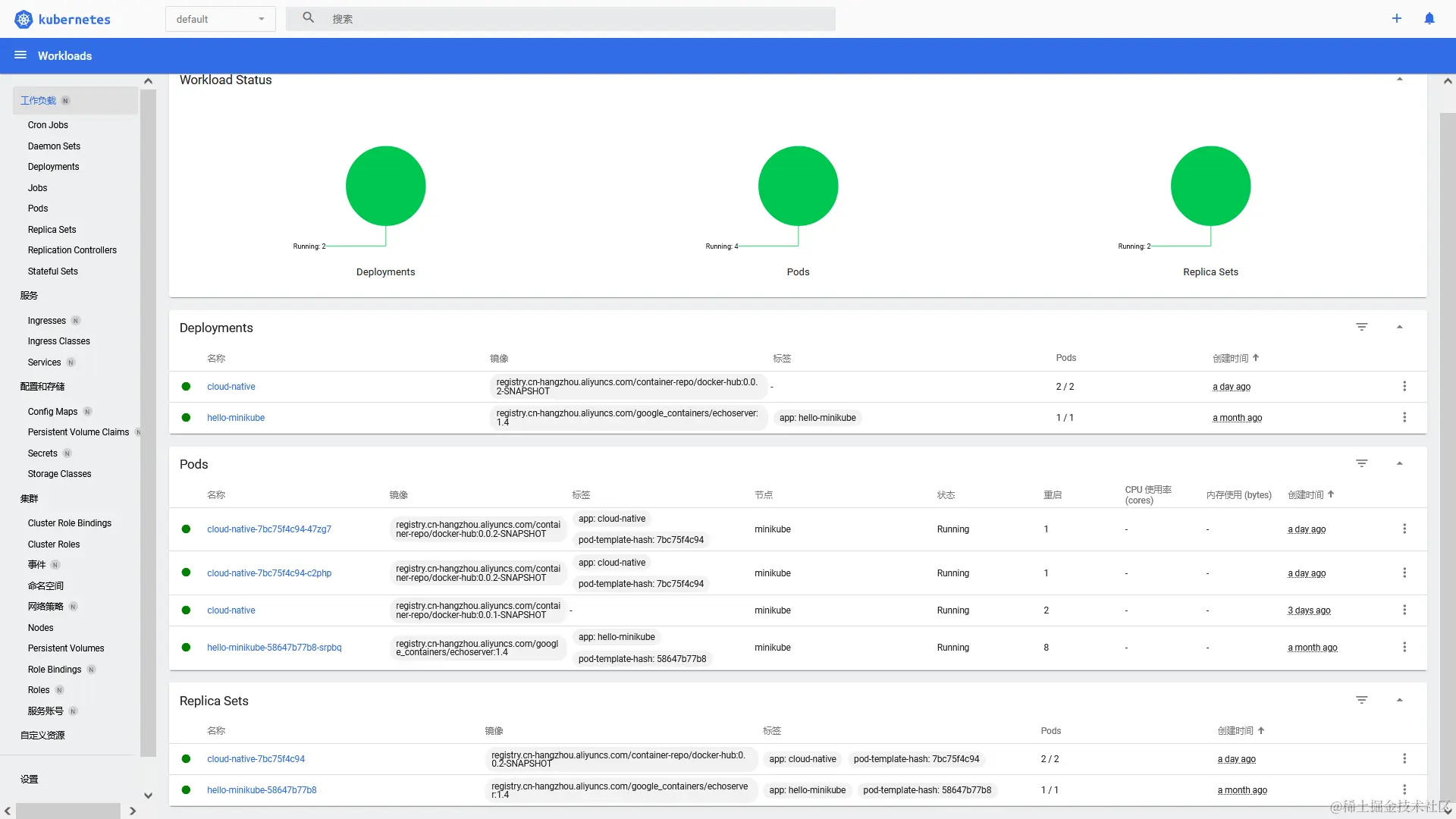Open pod cloud-native-7bc75f4c94-c2php link

[x=269, y=573]
